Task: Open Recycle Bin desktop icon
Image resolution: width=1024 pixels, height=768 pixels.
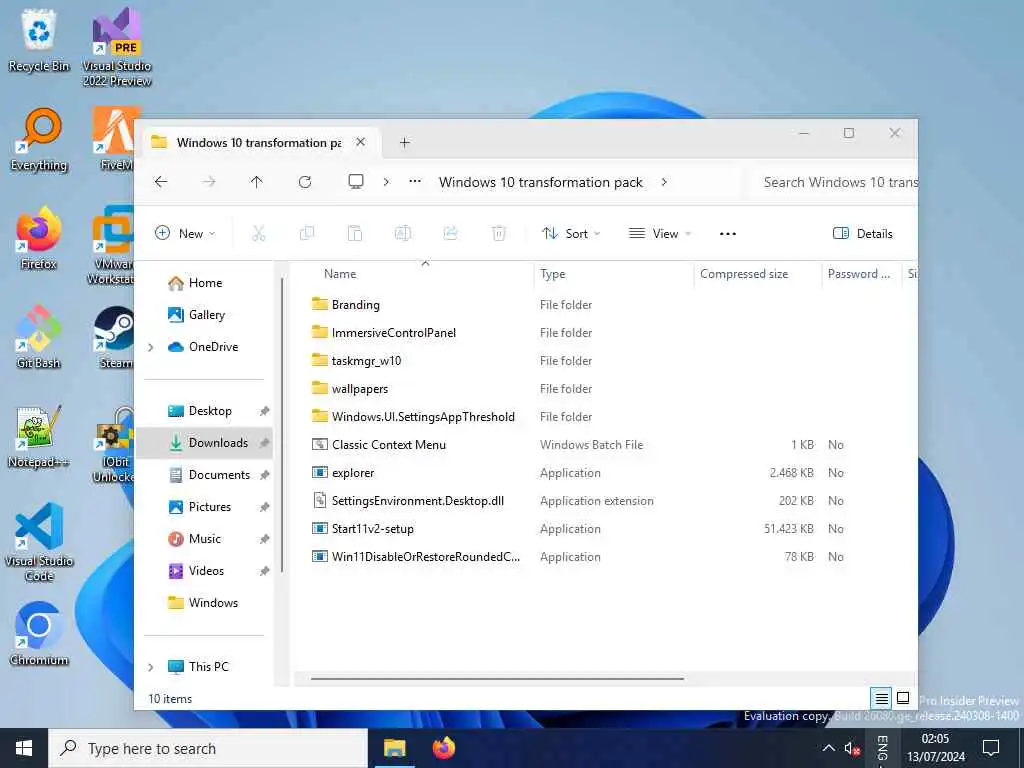Action: click(39, 40)
